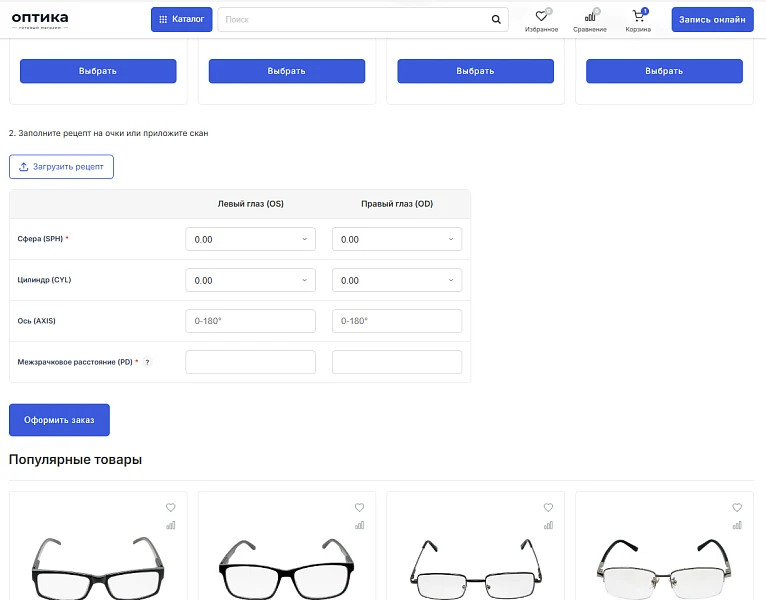The width and height of the screenshot is (766, 600).
Task: Open the Каталог menu button
Action: (x=181, y=20)
